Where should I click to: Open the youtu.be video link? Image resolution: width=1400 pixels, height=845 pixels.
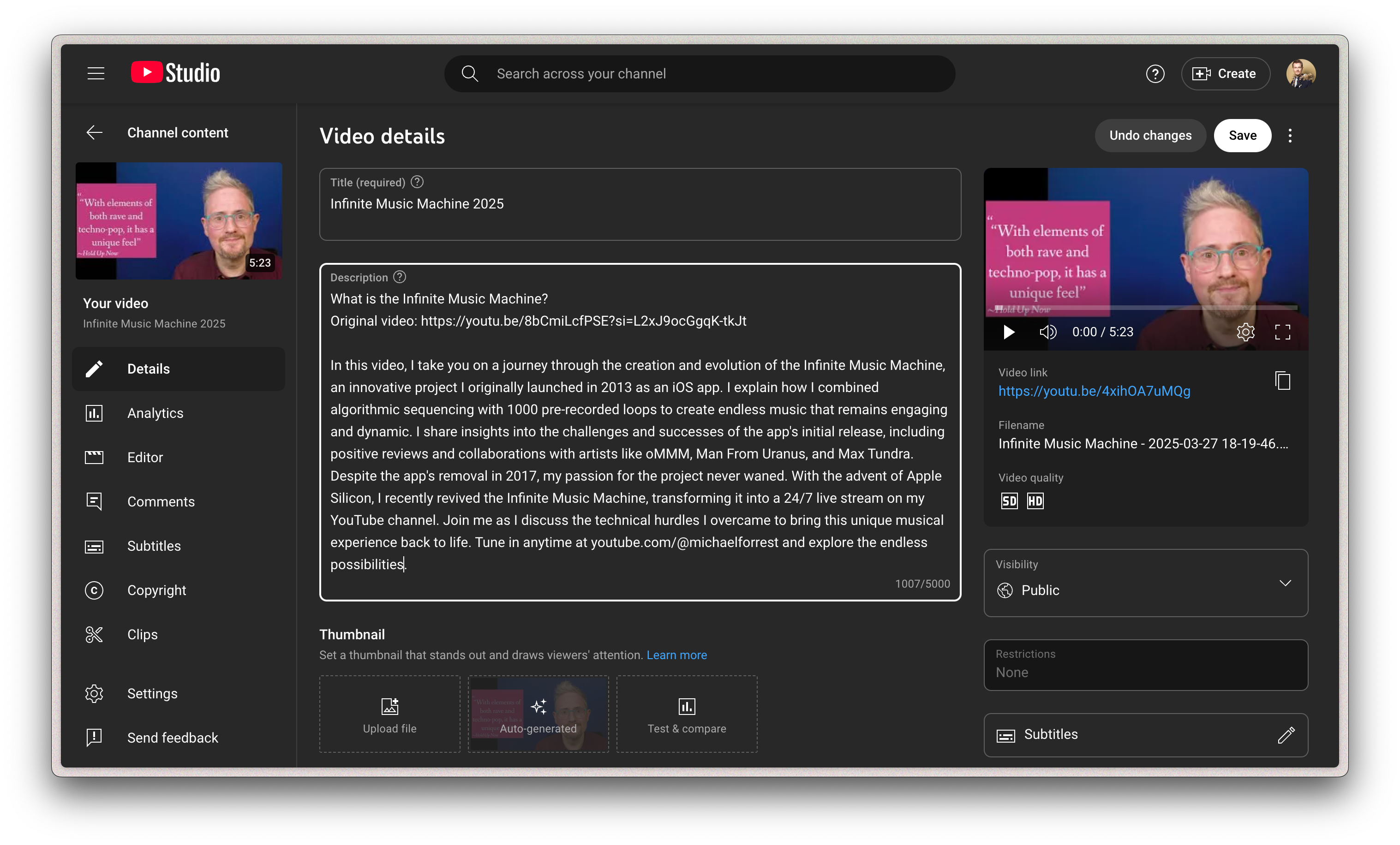coord(1094,391)
